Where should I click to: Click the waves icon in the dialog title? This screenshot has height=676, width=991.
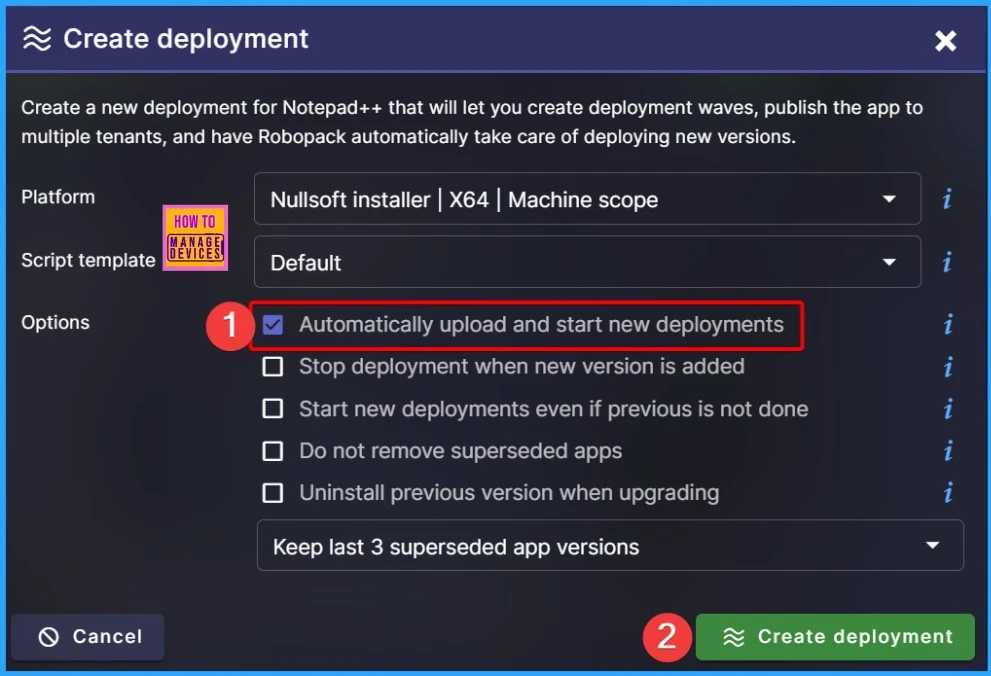(37, 39)
